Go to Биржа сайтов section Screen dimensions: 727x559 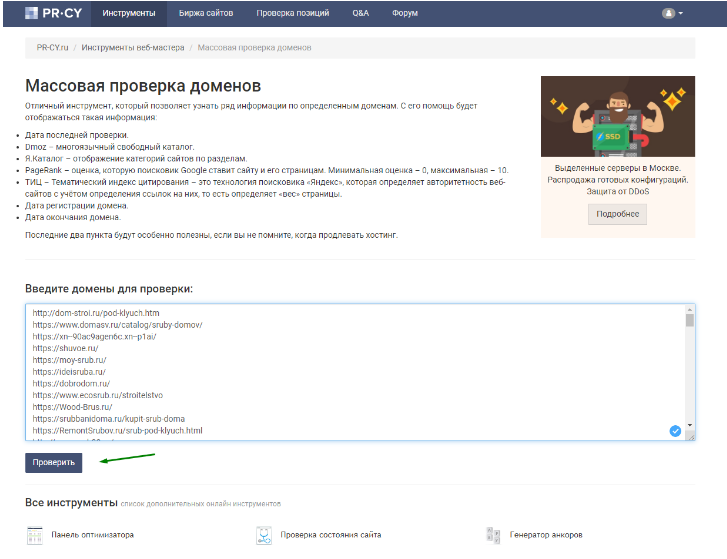tap(205, 13)
